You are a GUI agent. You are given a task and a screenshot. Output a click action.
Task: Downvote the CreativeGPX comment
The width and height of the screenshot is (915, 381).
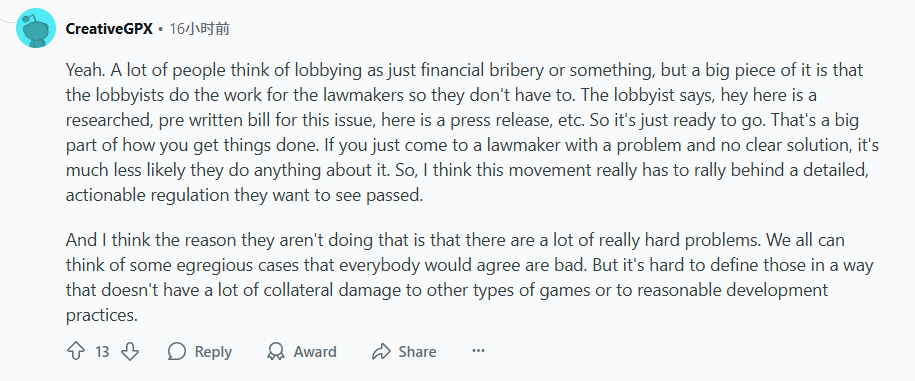[x=130, y=351]
